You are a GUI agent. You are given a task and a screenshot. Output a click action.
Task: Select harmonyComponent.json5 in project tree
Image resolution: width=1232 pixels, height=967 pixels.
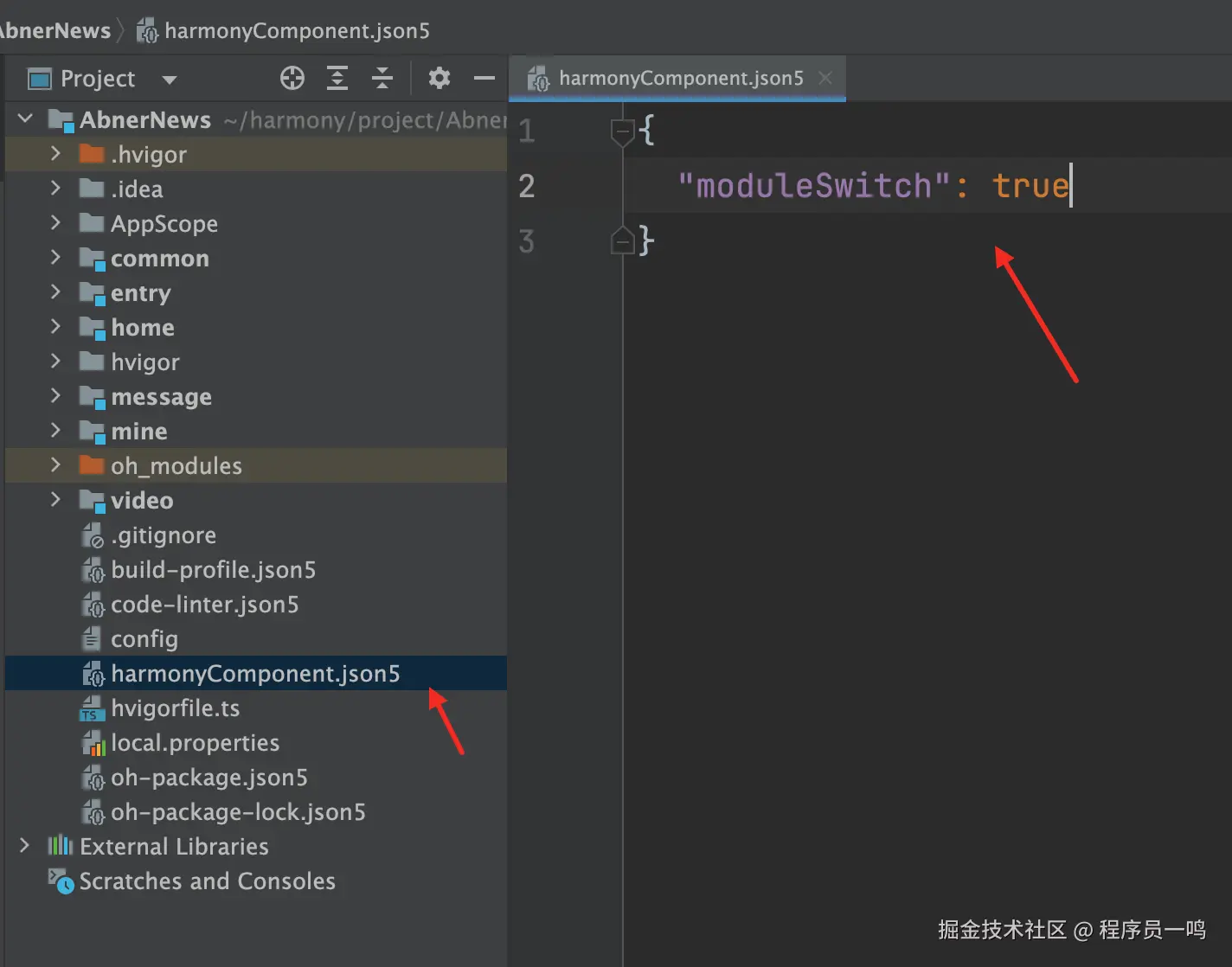[255, 673]
